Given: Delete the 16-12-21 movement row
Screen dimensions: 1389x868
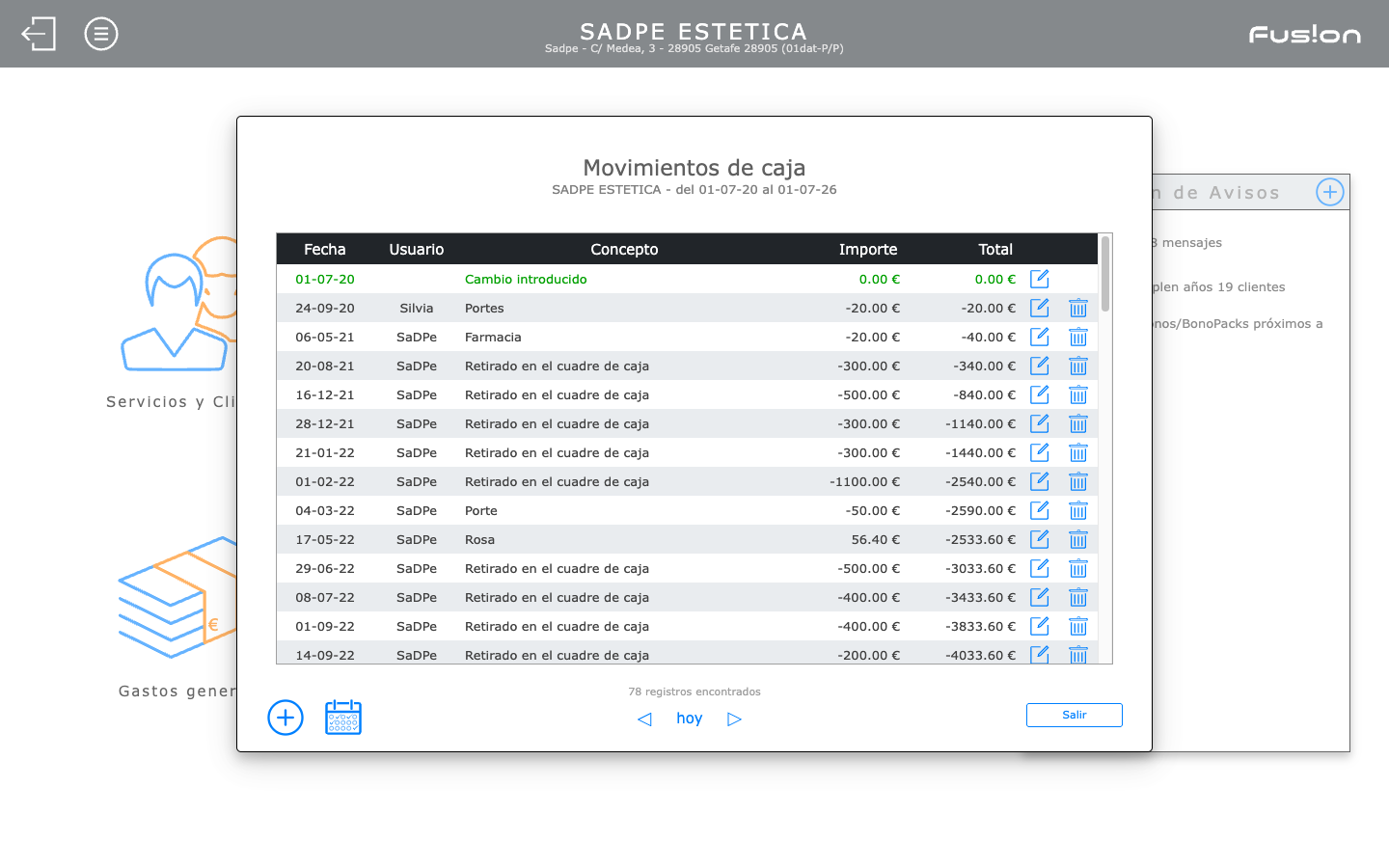Looking at the screenshot, I should tap(1078, 394).
